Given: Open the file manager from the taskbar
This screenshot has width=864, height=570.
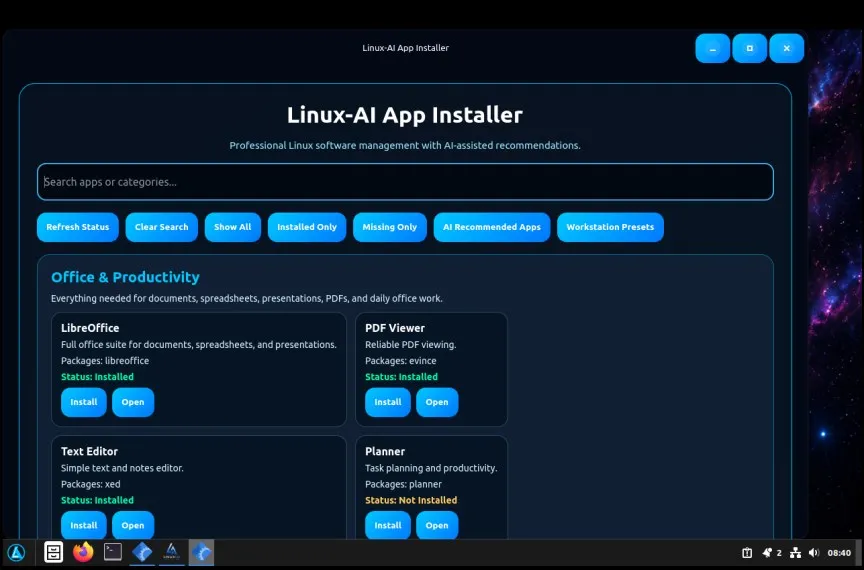Looking at the screenshot, I should [53, 552].
